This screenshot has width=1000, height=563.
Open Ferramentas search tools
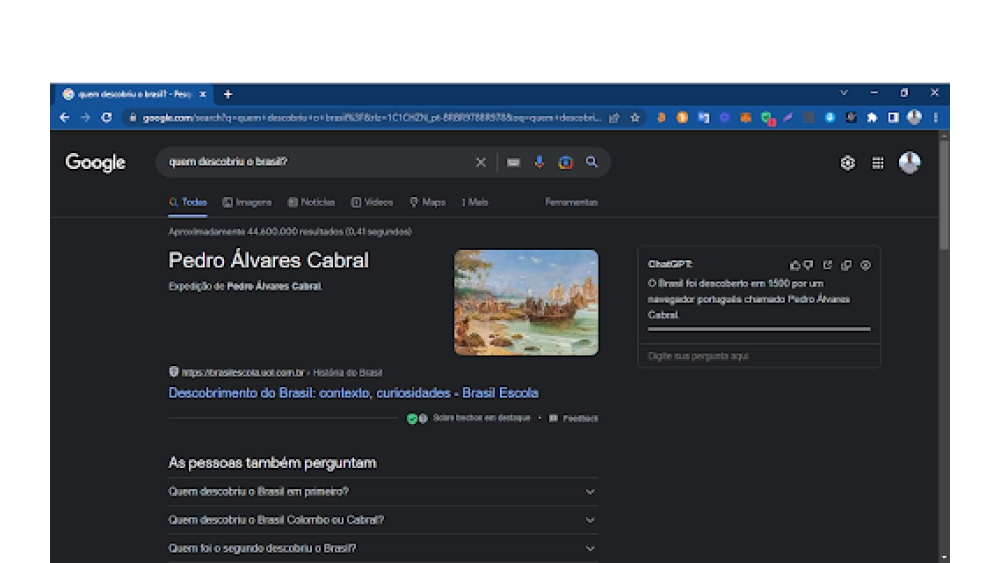[571, 202]
